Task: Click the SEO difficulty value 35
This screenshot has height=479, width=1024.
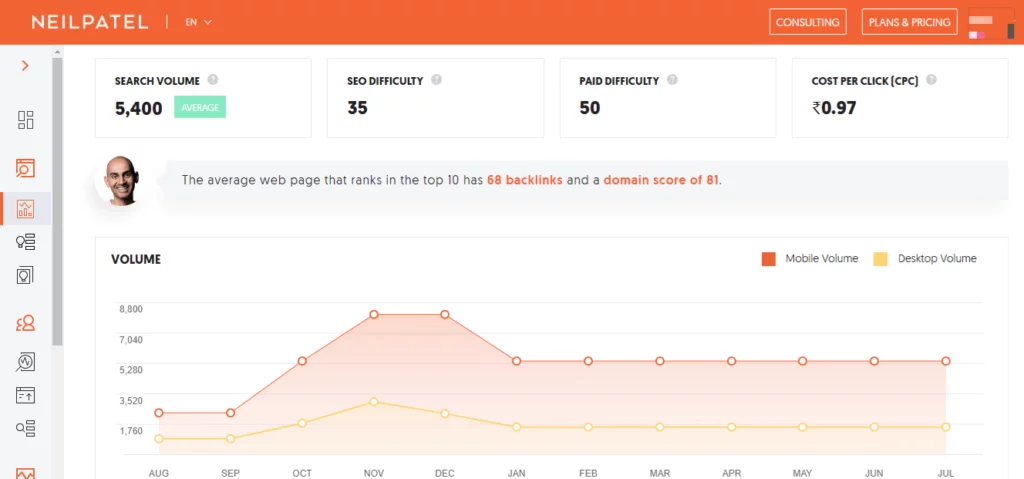Action: 357,108
